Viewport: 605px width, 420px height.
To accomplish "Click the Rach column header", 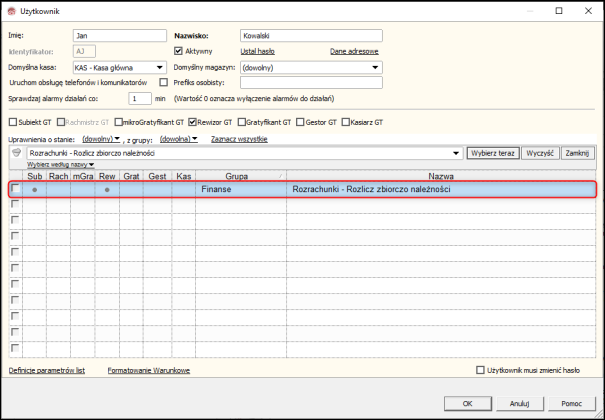I will (x=59, y=176).
